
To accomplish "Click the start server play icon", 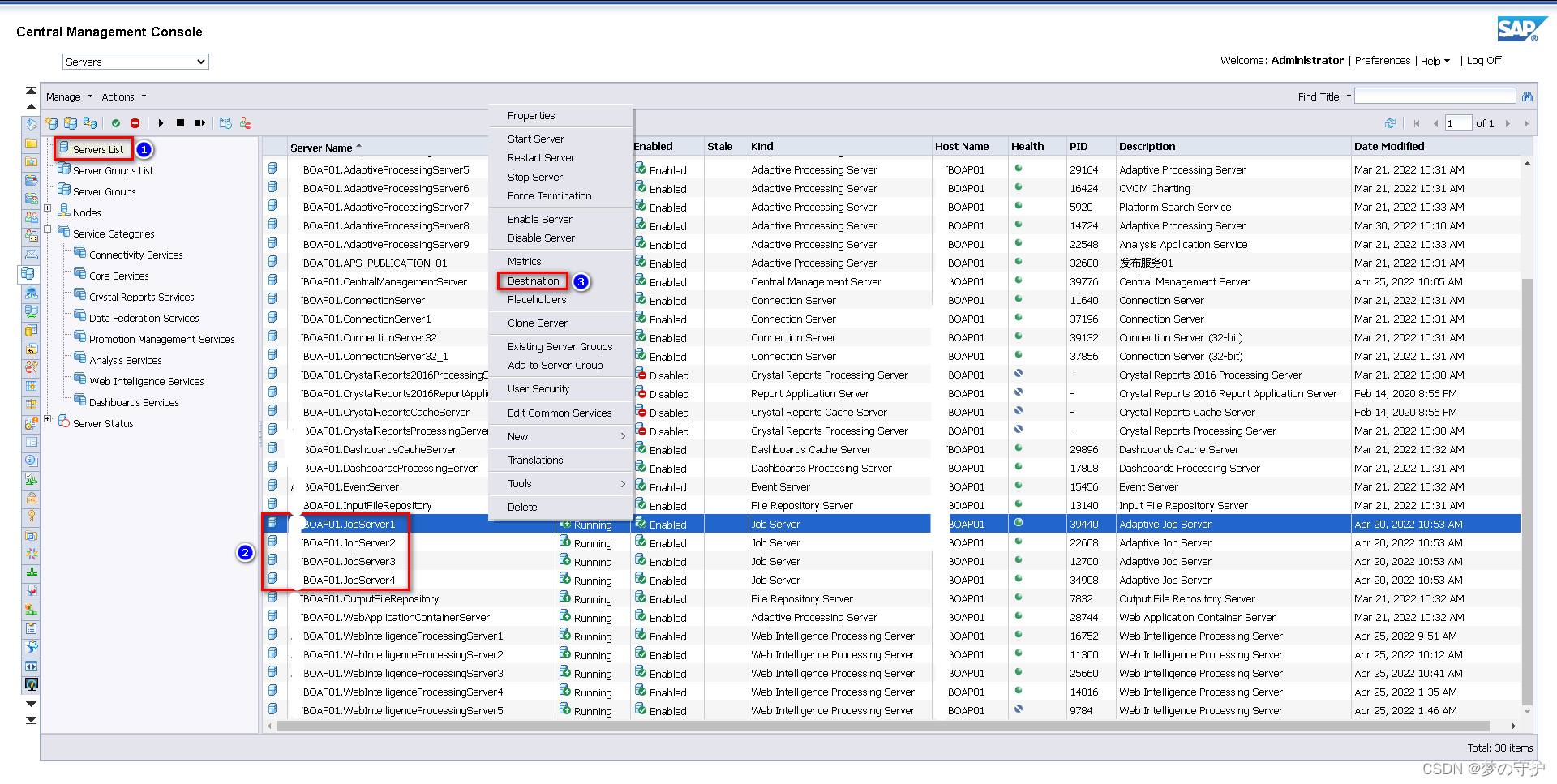I will (161, 123).
